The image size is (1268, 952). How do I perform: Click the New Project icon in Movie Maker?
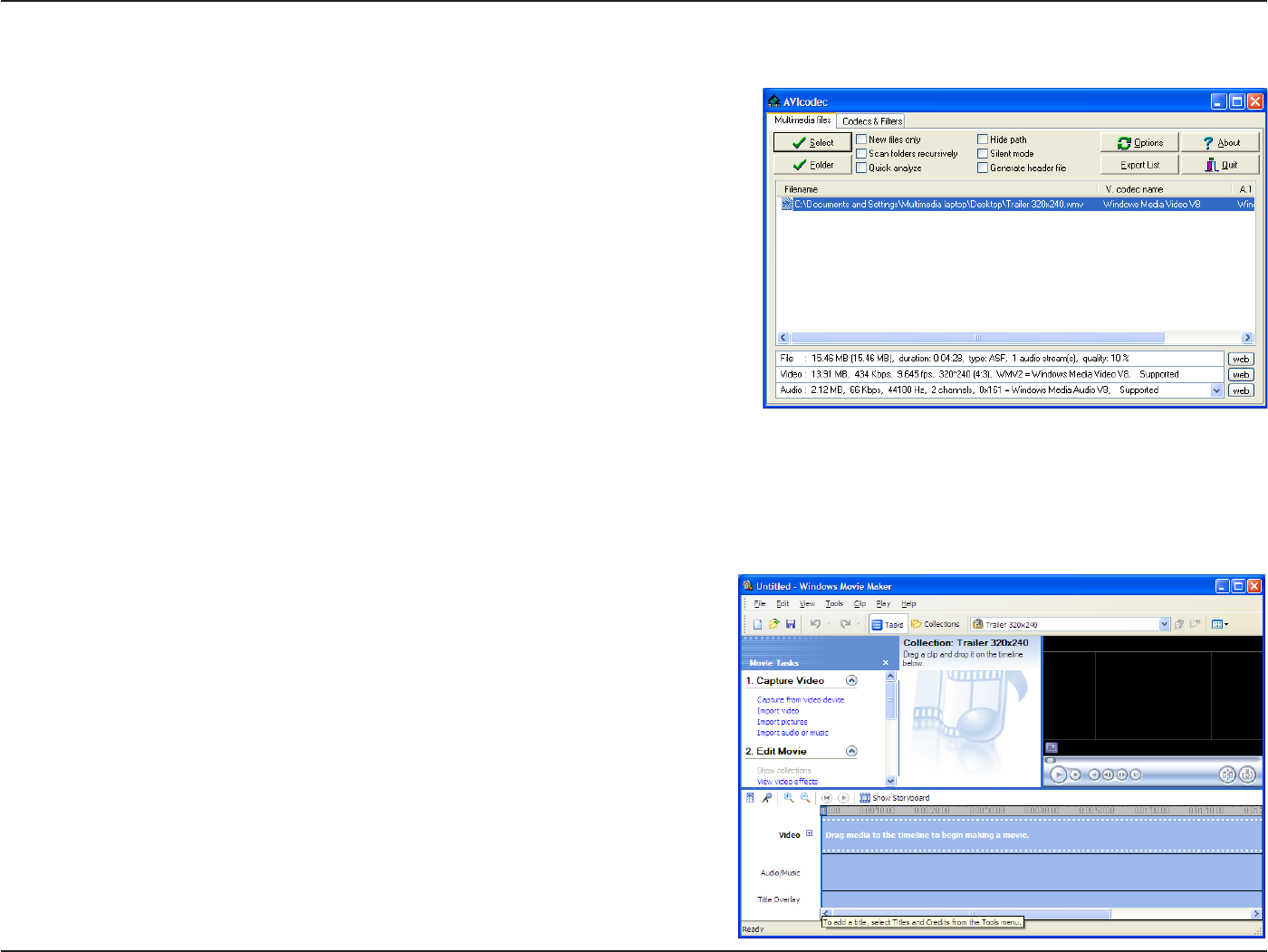pos(758,624)
